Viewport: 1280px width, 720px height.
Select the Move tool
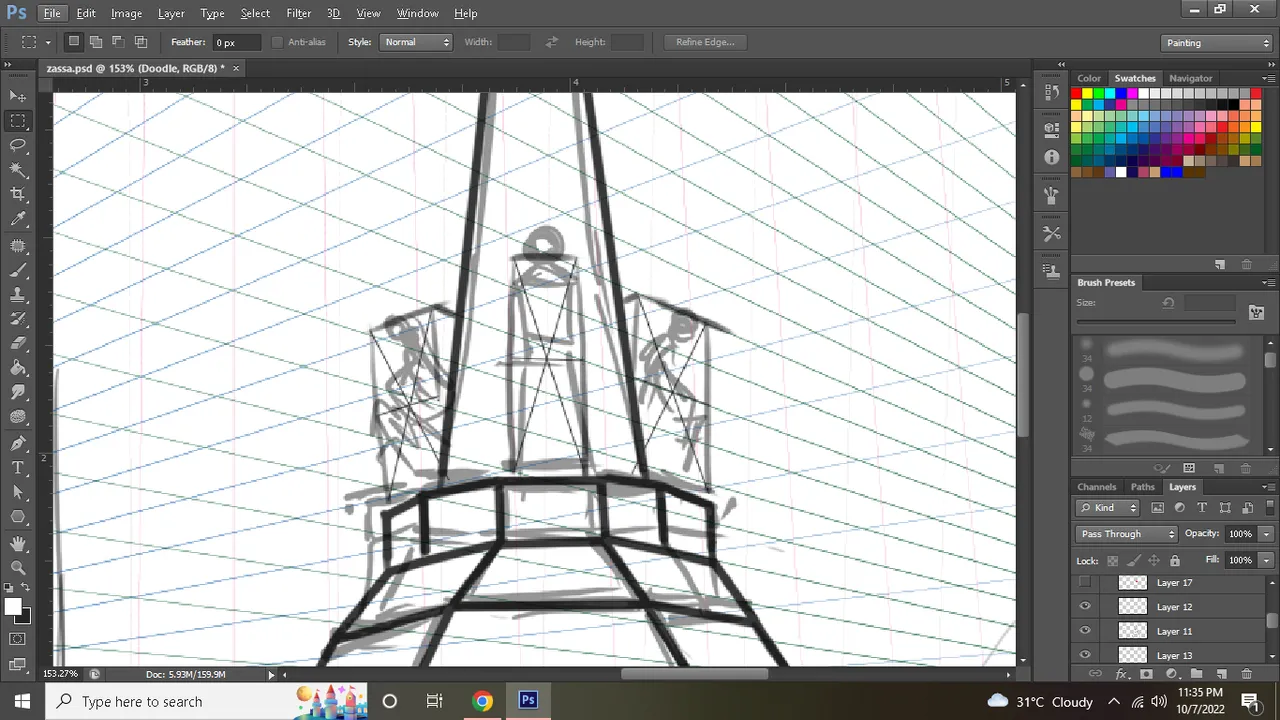pos(18,96)
